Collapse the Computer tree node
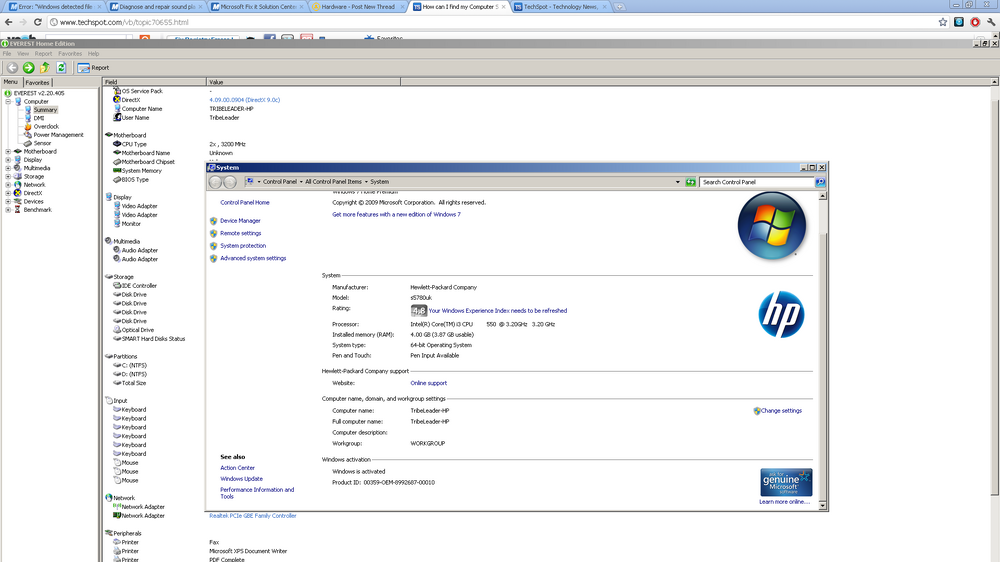 tap(8, 101)
